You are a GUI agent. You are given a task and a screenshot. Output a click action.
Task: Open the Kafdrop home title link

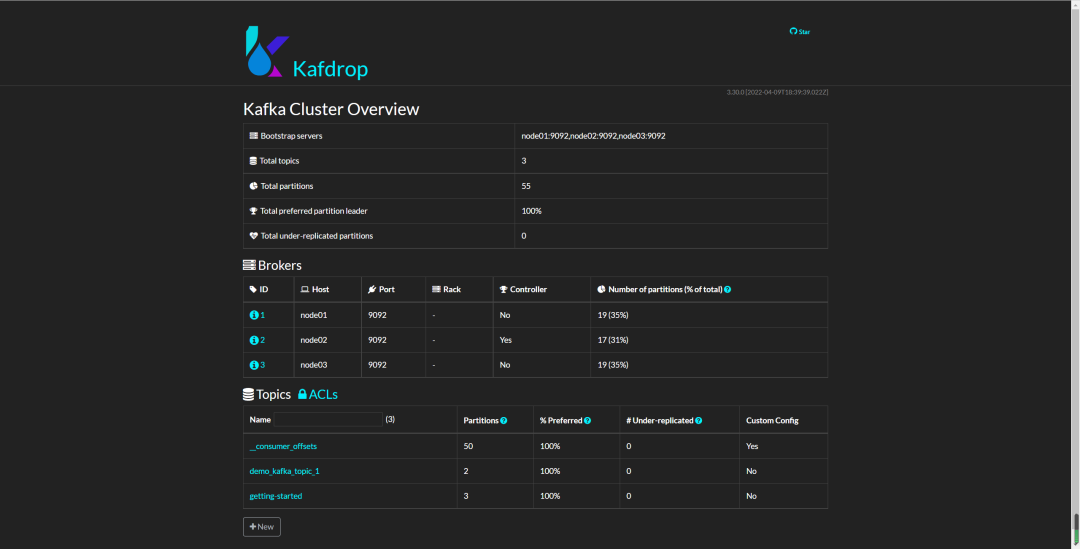pyautogui.click(x=330, y=69)
